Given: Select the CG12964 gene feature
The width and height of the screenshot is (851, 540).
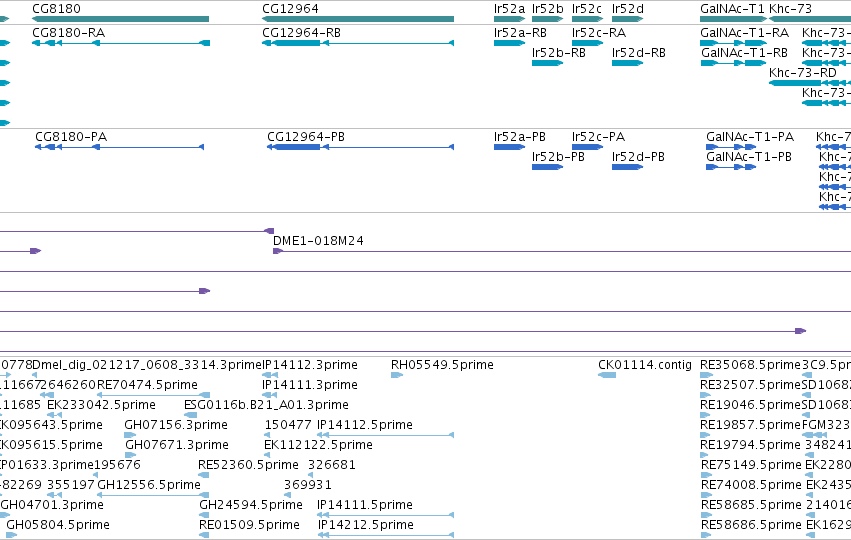Looking at the screenshot, I should [x=358, y=19].
